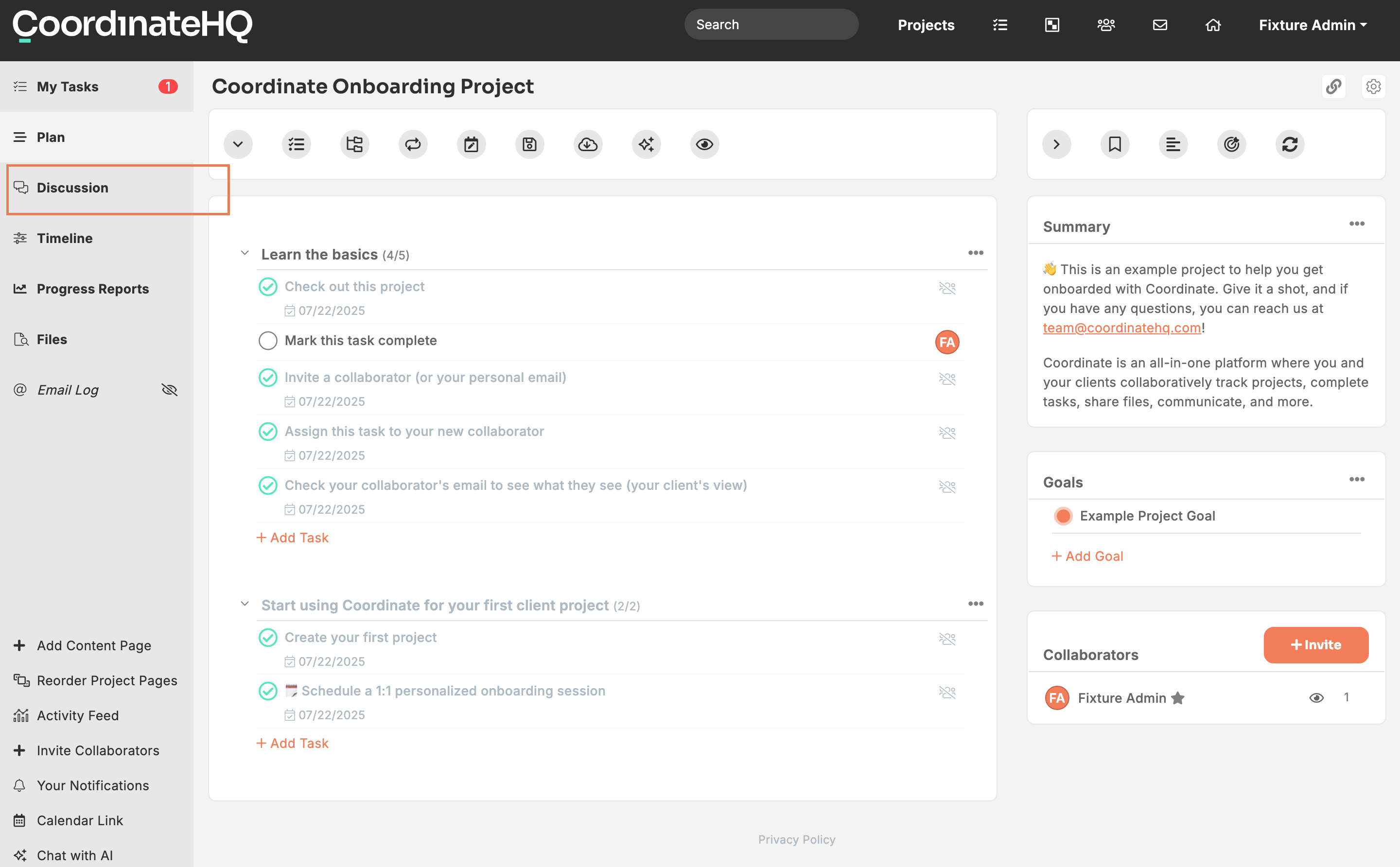Click assignee icon on Create your first project
This screenshot has width=1400, height=867.
947,639
